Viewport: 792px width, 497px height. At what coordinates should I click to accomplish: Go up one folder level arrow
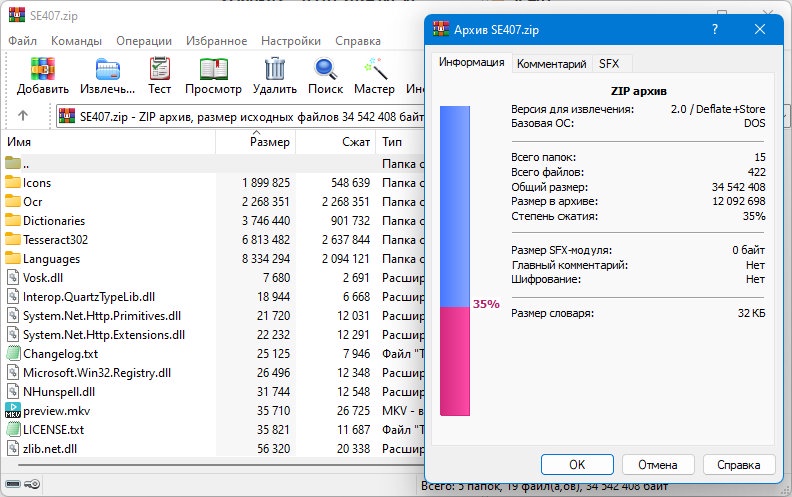[23, 116]
